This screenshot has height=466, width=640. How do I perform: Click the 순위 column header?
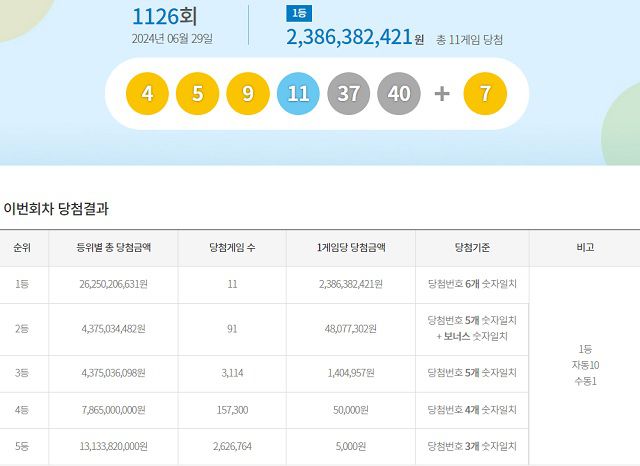click(22, 247)
